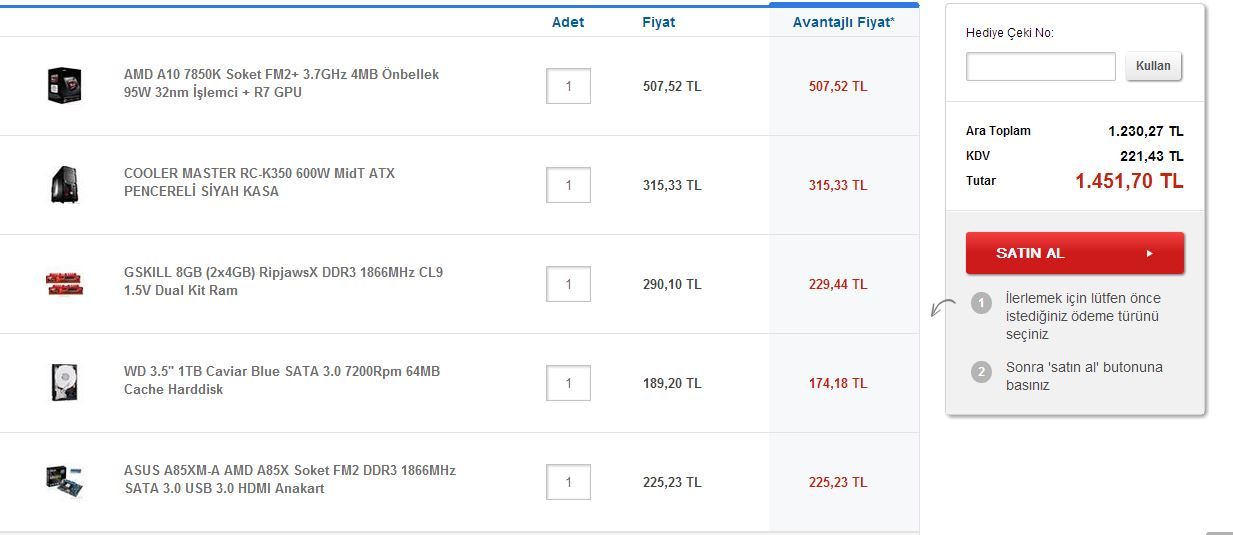Click the Hediye Çeki No input field

(x=1040, y=67)
